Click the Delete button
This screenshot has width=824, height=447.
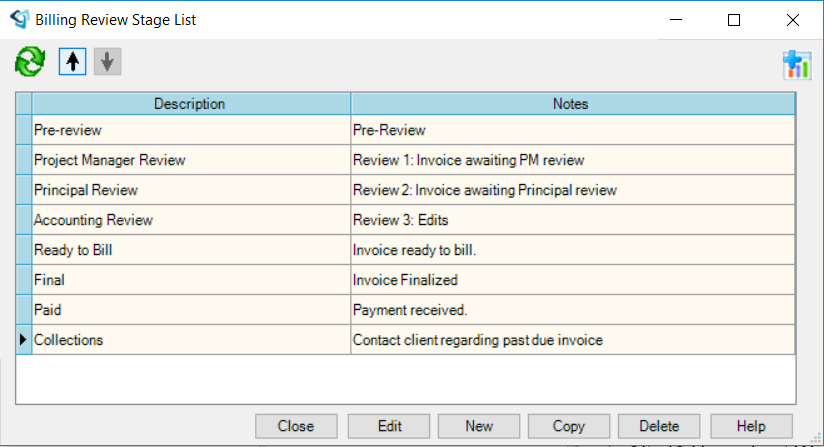pyautogui.click(x=659, y=426)
